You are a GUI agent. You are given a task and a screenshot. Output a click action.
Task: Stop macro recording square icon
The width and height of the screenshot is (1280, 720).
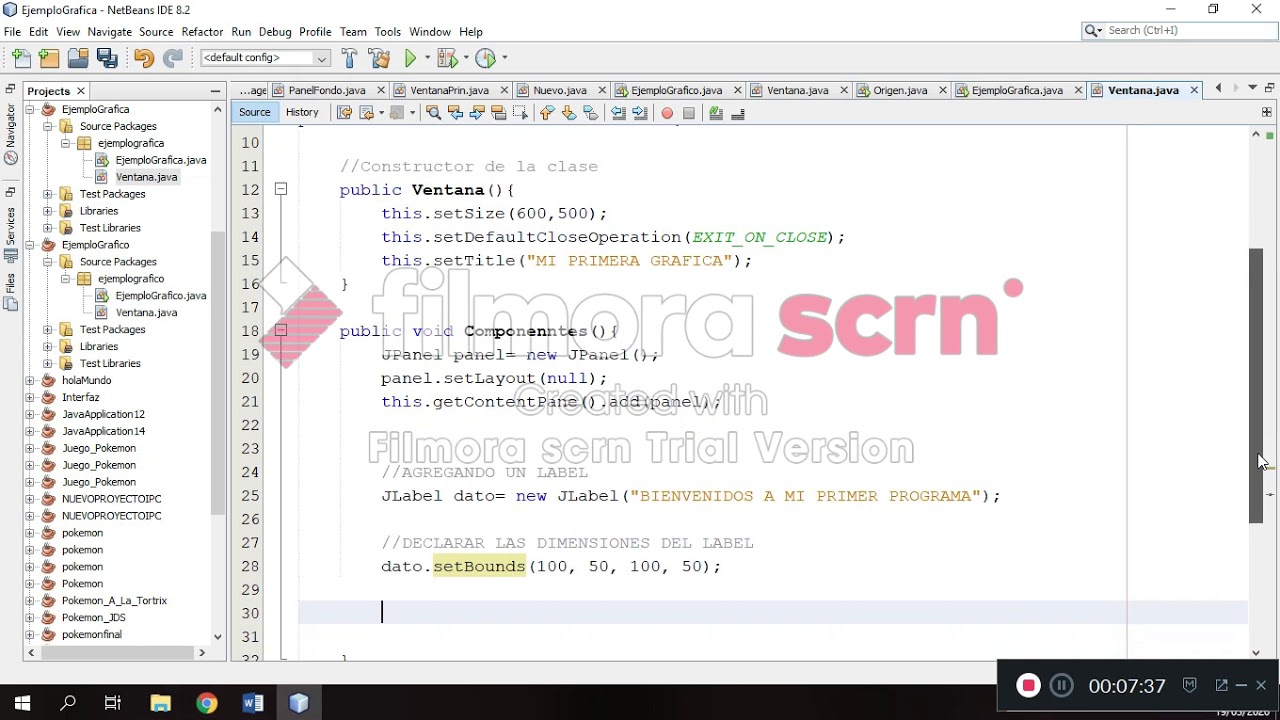[689, 113]
